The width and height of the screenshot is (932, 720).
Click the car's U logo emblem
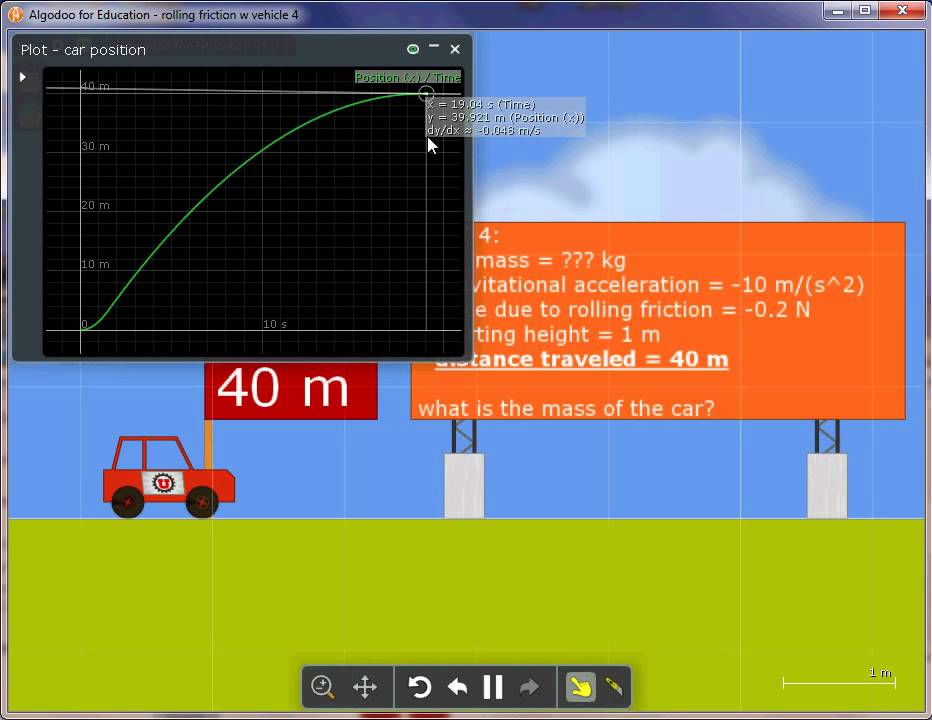[163, 483]
